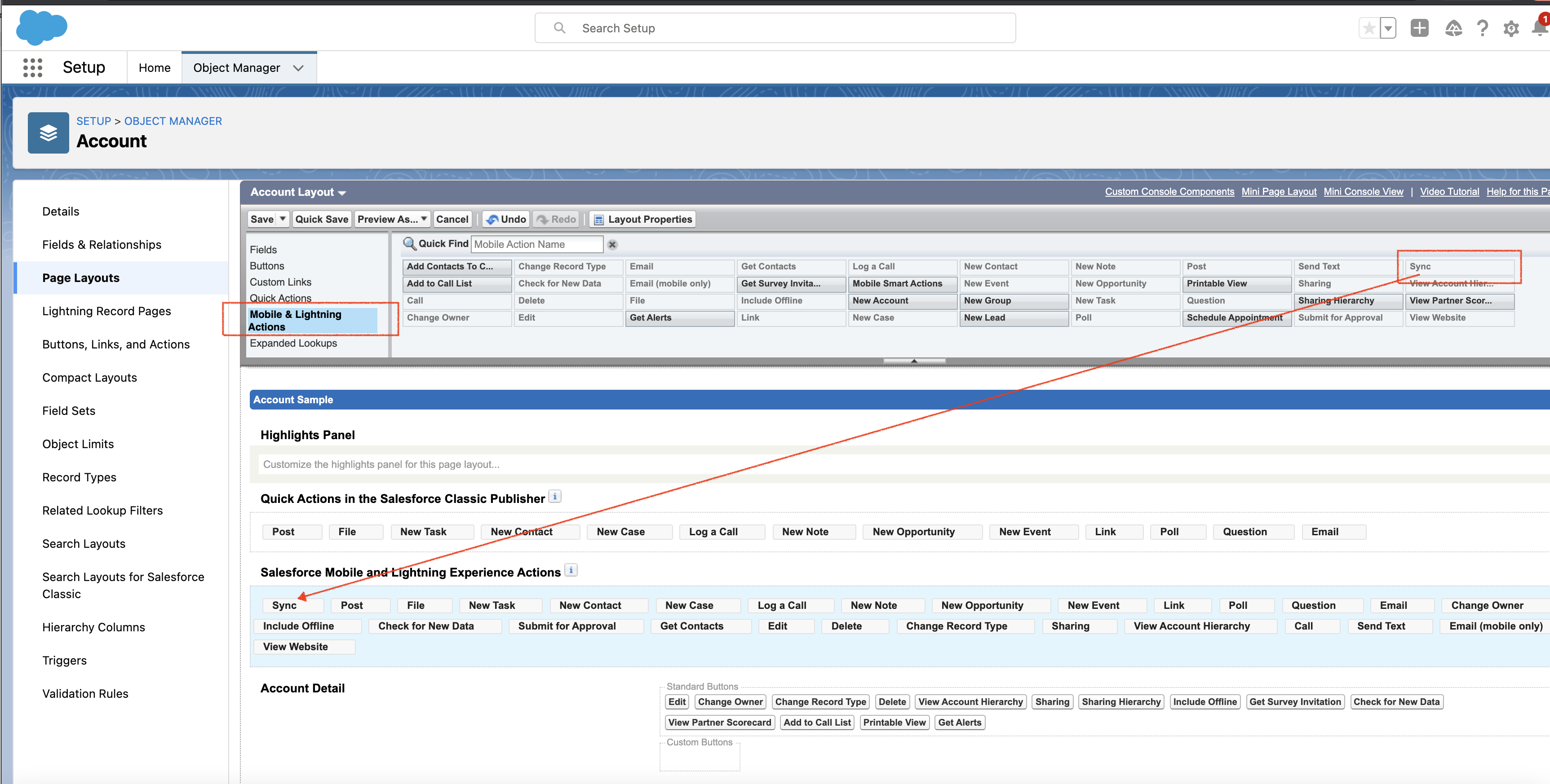Collapse the palette using the up-arrow handle

click(914, 361)
